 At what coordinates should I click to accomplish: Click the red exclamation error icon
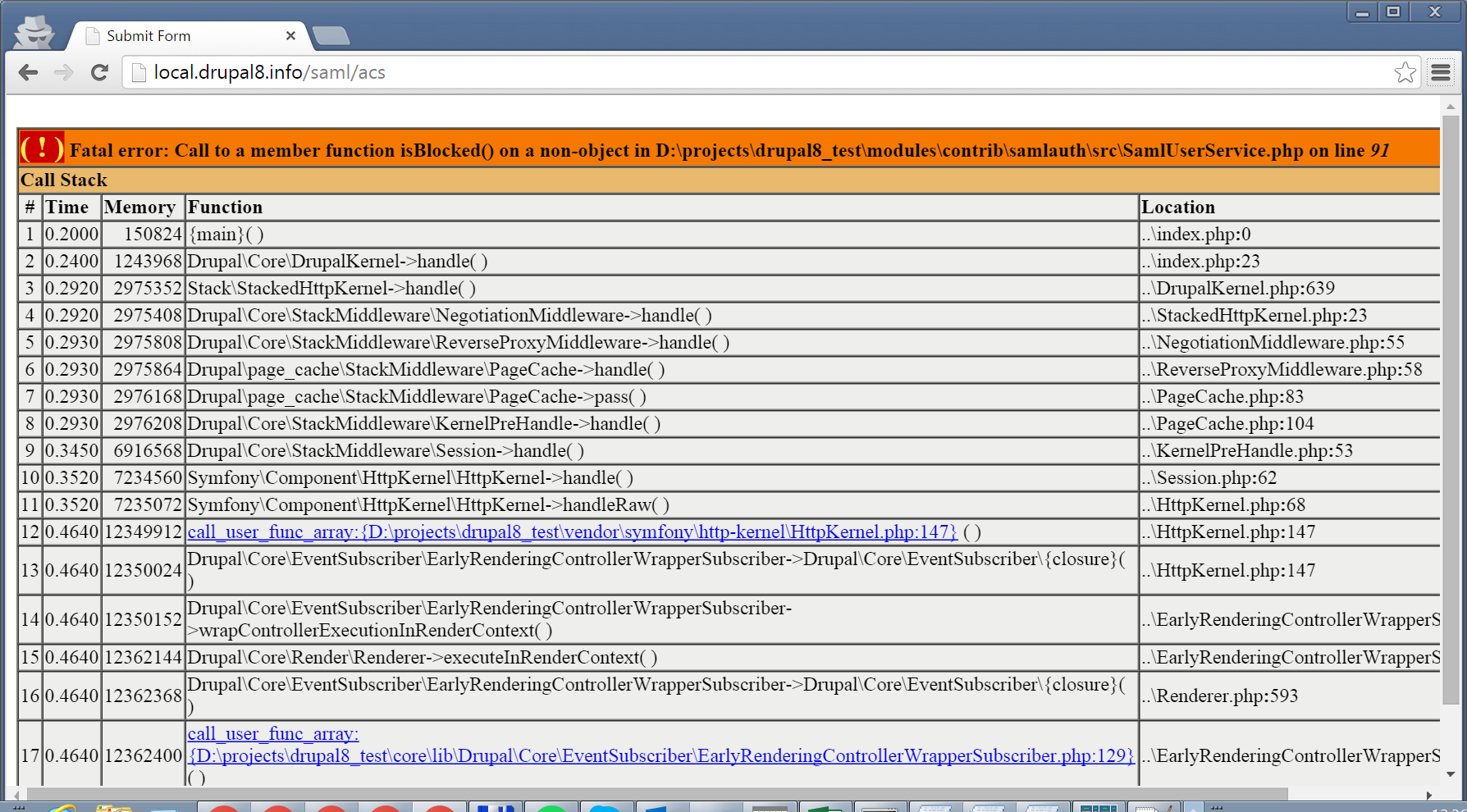click(x=42, y=148)
